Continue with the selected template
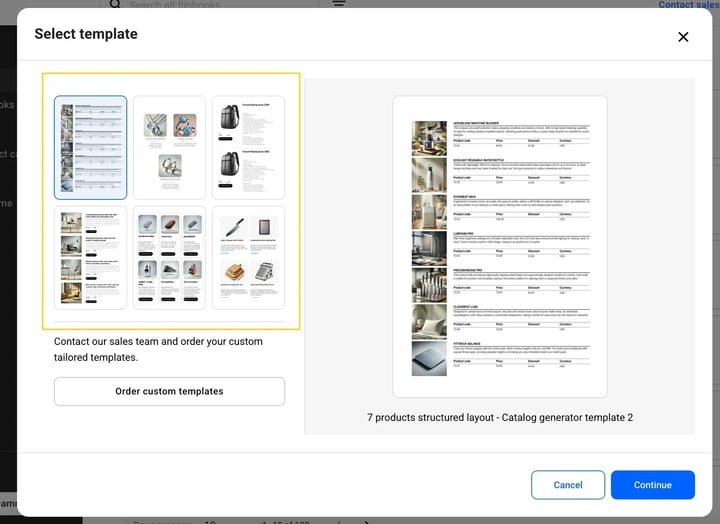 (652, 485)
